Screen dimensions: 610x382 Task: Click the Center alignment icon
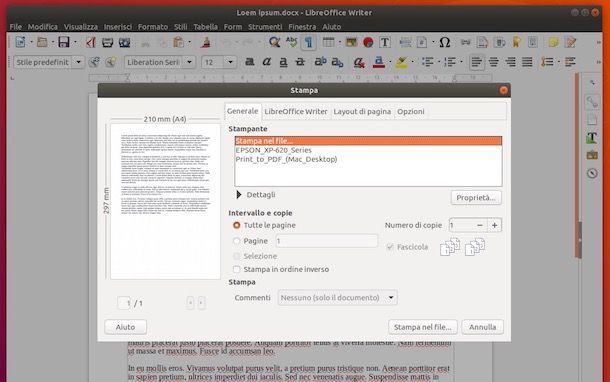[493, 62]
